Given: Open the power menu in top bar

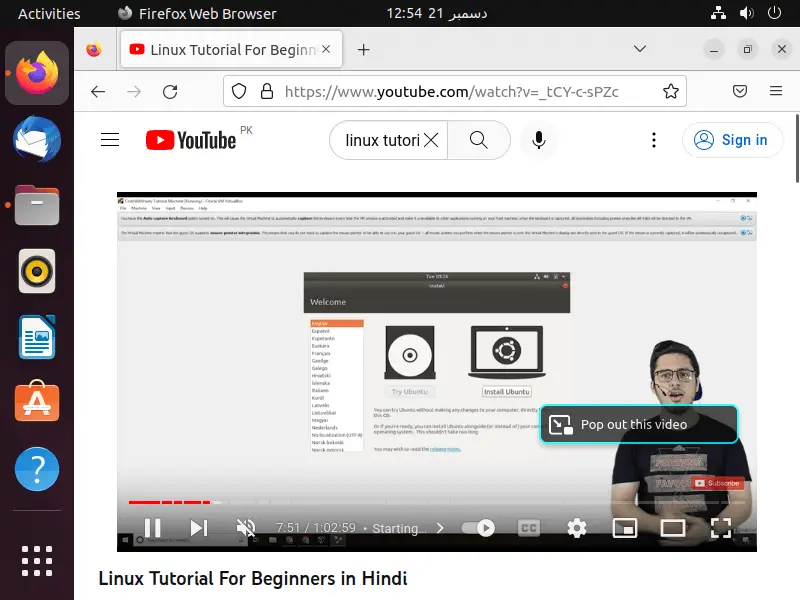Looking at the screenshot, I should (x=774, y=13).
